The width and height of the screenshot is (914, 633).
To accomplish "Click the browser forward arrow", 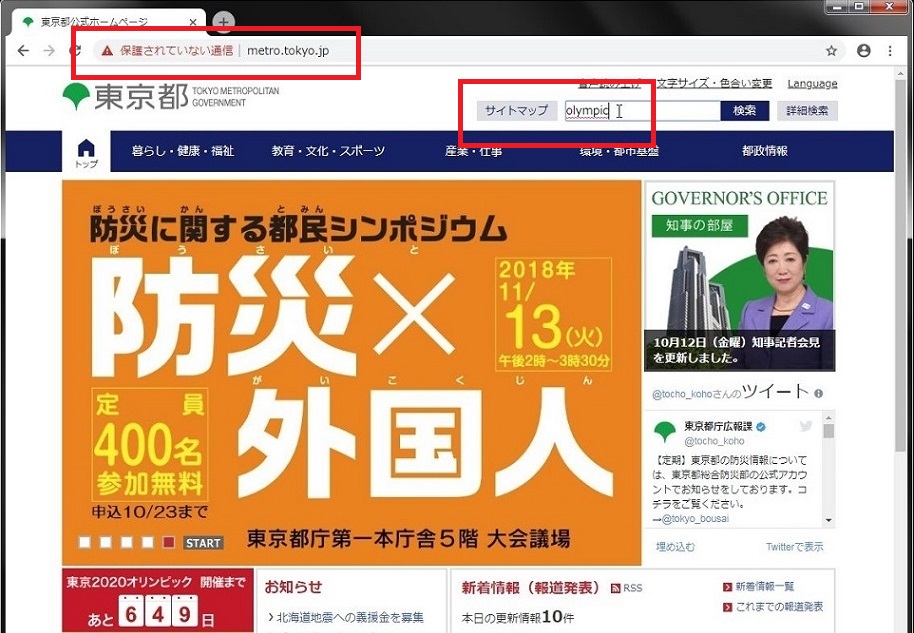I will [x=49, y=51].
